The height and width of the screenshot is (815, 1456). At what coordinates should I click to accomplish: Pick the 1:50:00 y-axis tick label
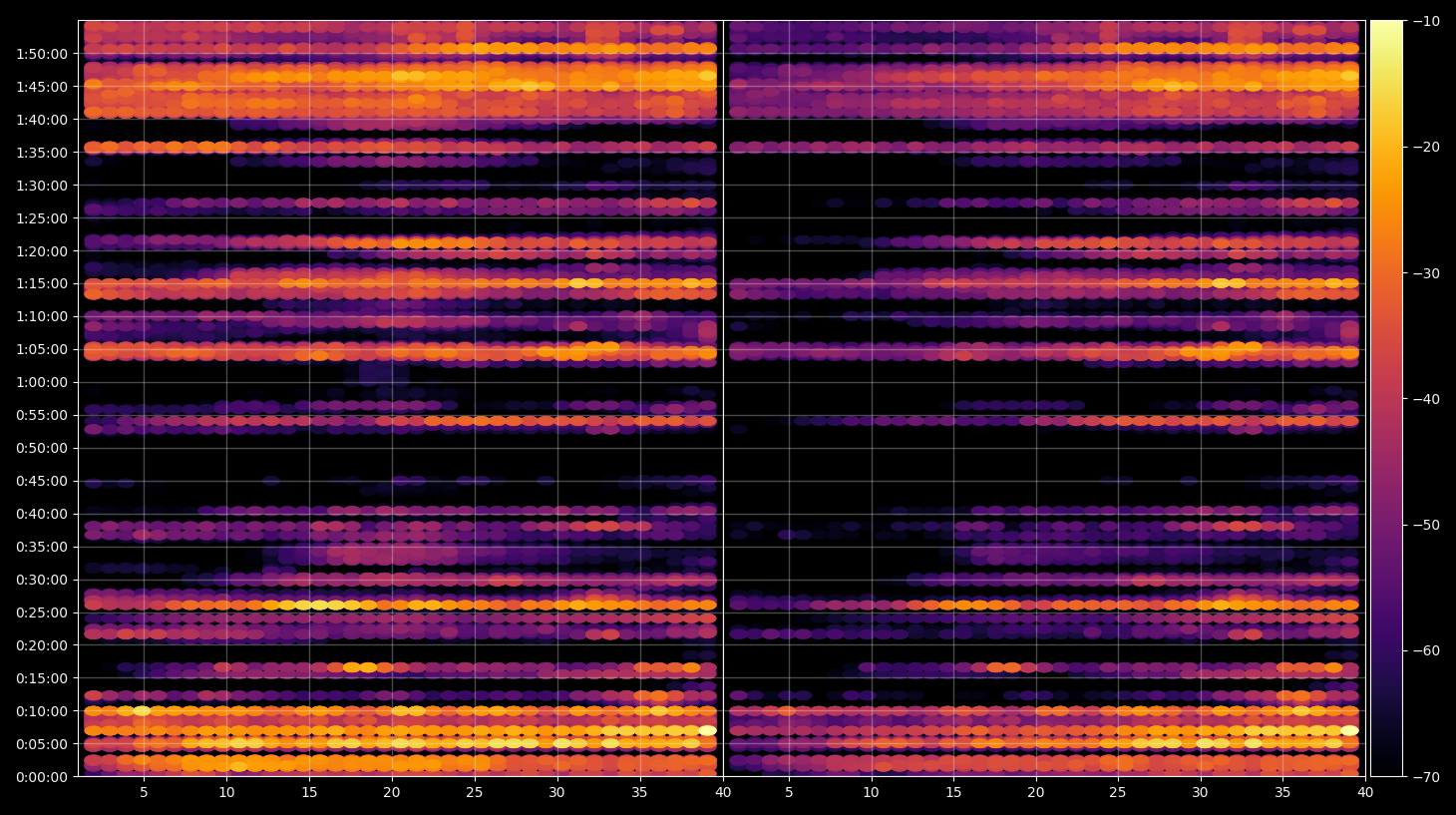(42, 54)
